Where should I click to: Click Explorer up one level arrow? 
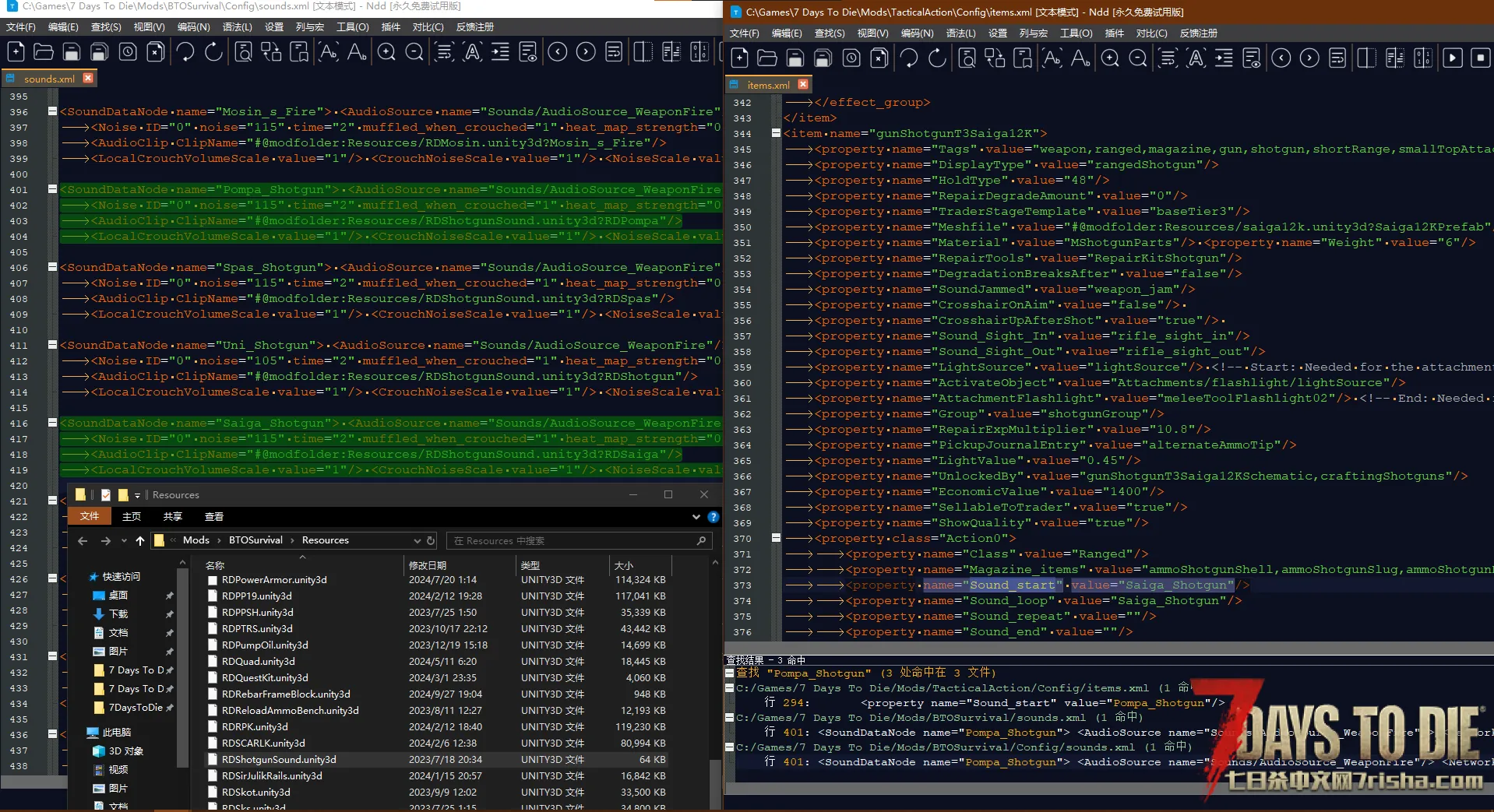tap(140, 540)
